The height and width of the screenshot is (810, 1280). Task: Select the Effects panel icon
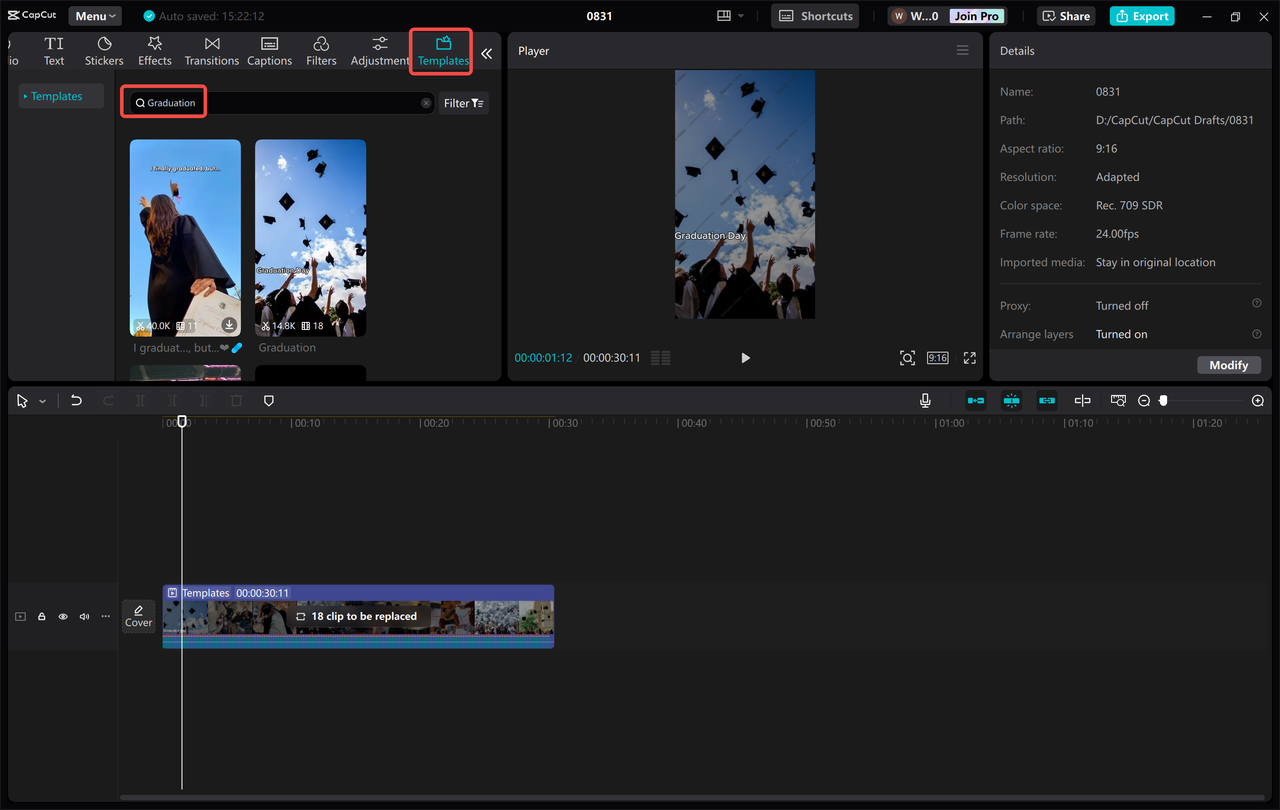(x=154, y=50)
